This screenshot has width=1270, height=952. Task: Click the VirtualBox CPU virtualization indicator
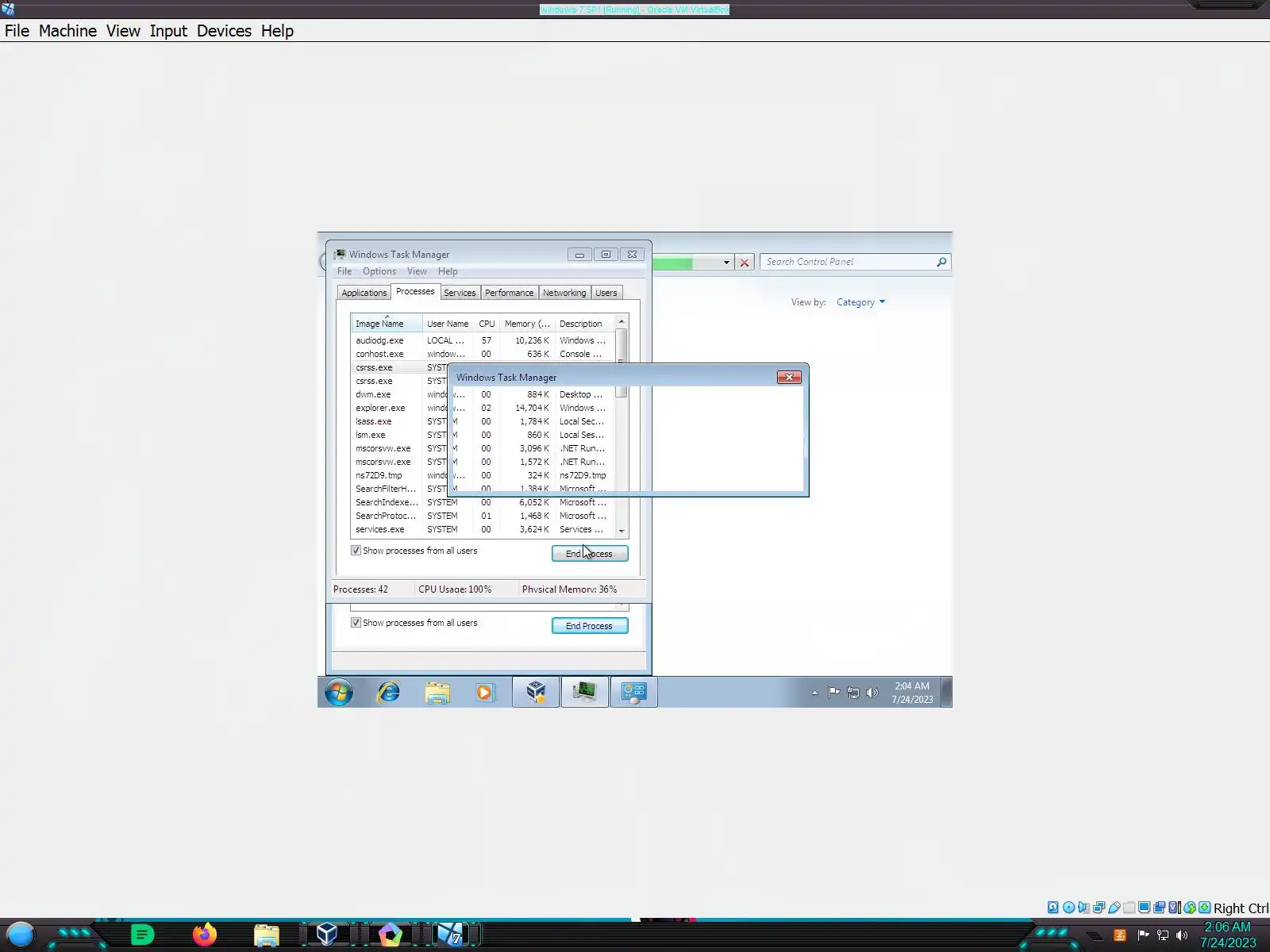pos(1174,908)
